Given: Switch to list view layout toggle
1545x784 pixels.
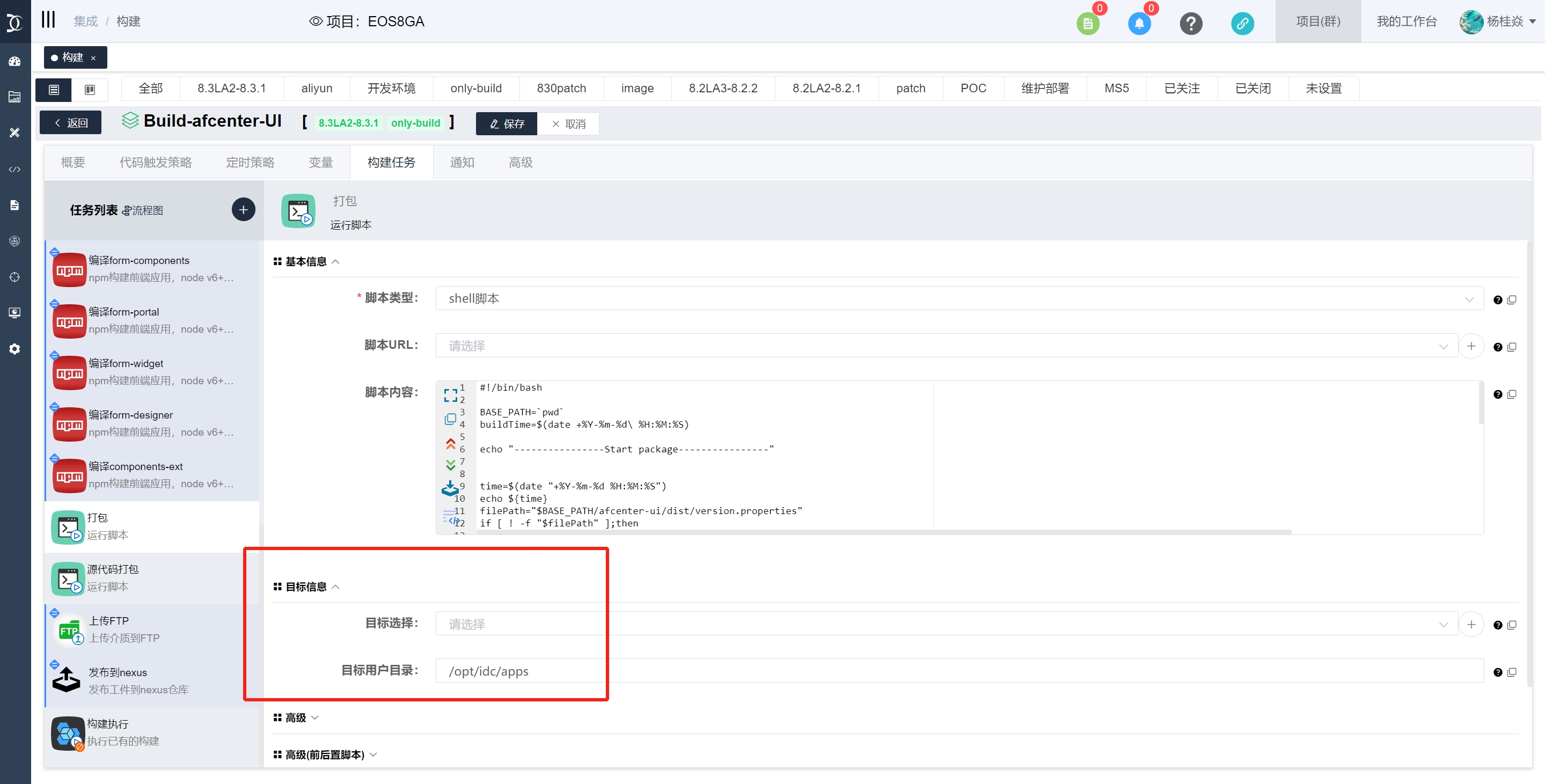Looking at the screenshot, I should (54, 90).
